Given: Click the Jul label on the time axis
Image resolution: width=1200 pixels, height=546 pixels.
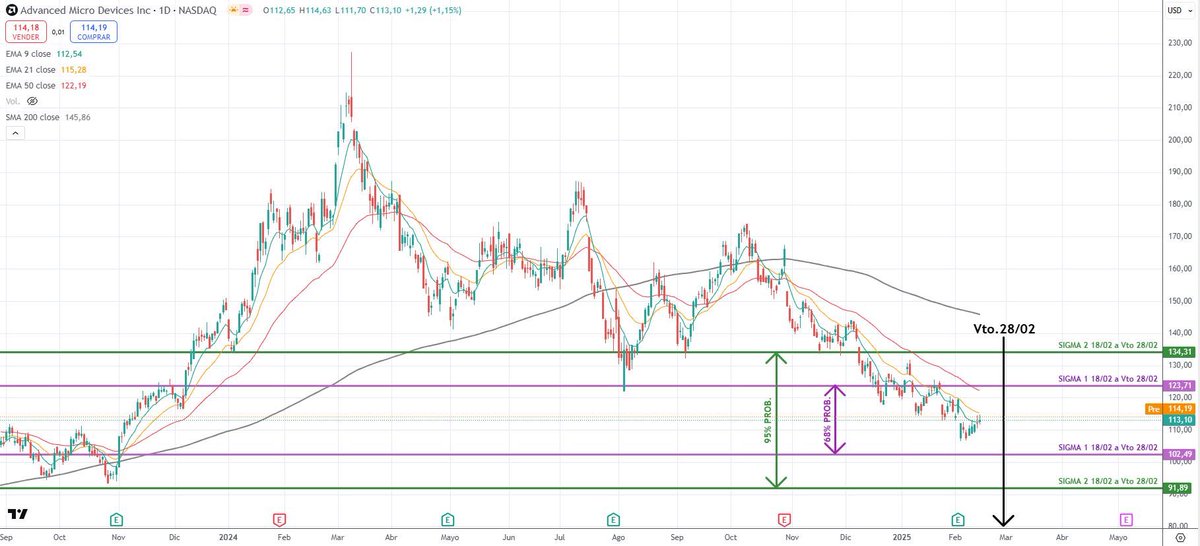Looking at the screenshot, I should (559, 537).
